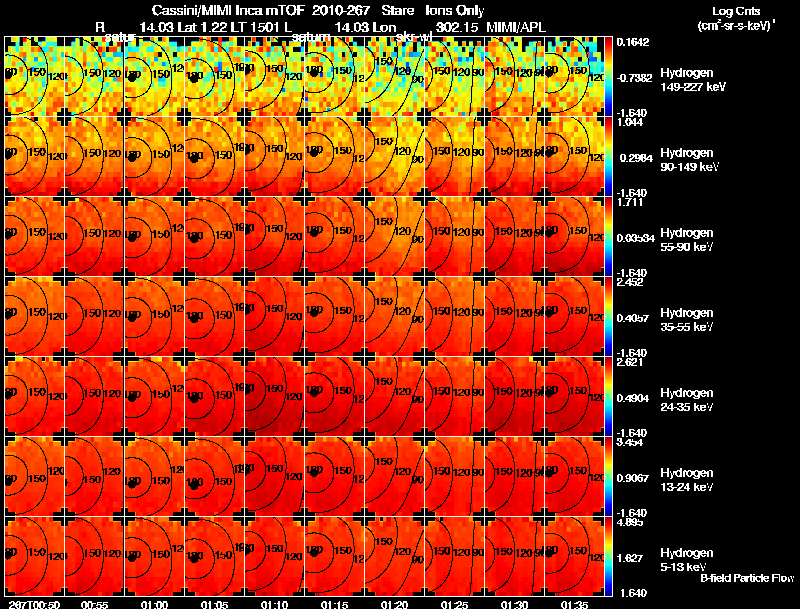Click the Hydrogen 90-149 keV row label
The image size is (800, 609).
click(x=689, y=160)
